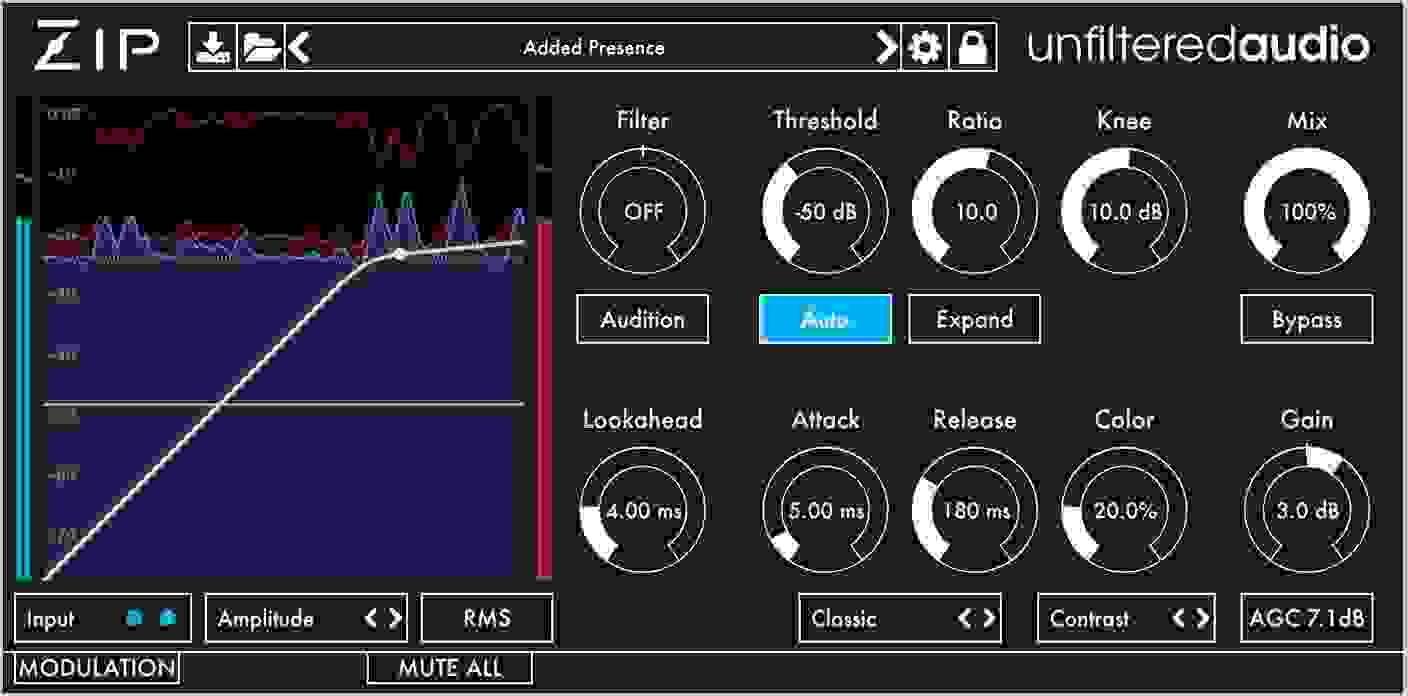The image size is (1408, 696).
Task: Change Color mode using the Contrast right arrow
Action: pyautogui.click(x=1198, y=618)
